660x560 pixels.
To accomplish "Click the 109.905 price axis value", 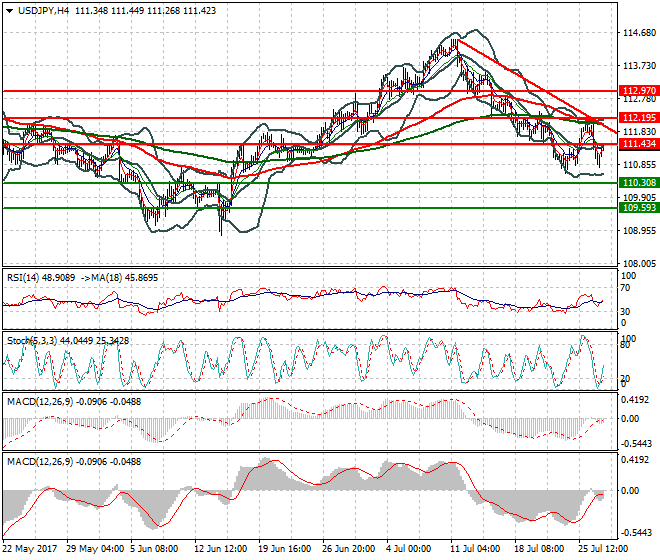I will coord(639,197).
